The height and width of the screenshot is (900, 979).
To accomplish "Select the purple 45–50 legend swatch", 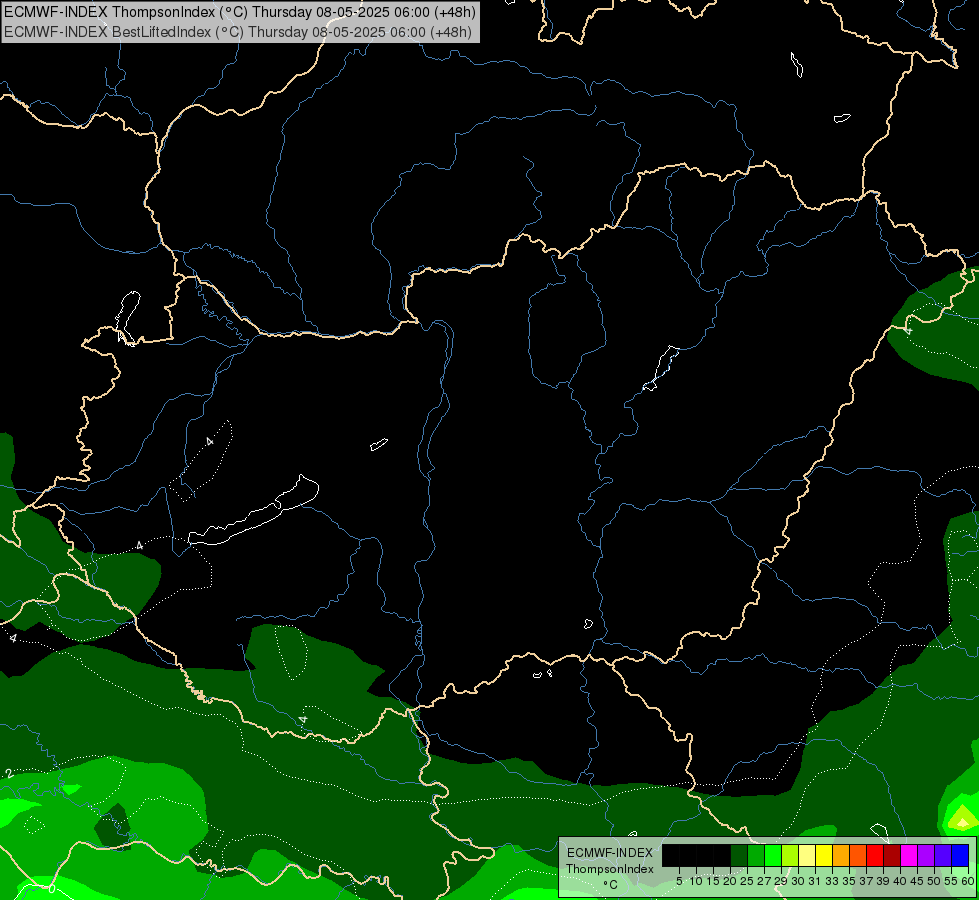I will [926, 855].
